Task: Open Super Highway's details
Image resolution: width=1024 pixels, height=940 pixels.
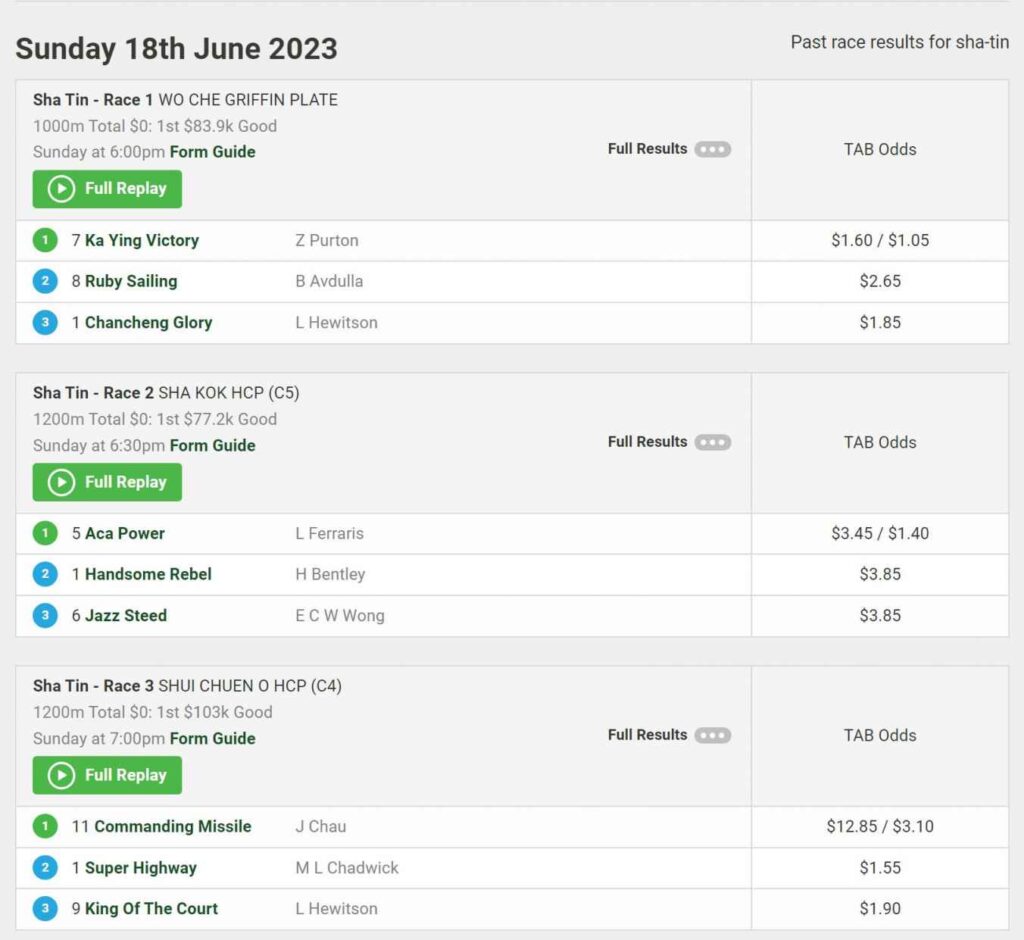Action: pos(141,867)
